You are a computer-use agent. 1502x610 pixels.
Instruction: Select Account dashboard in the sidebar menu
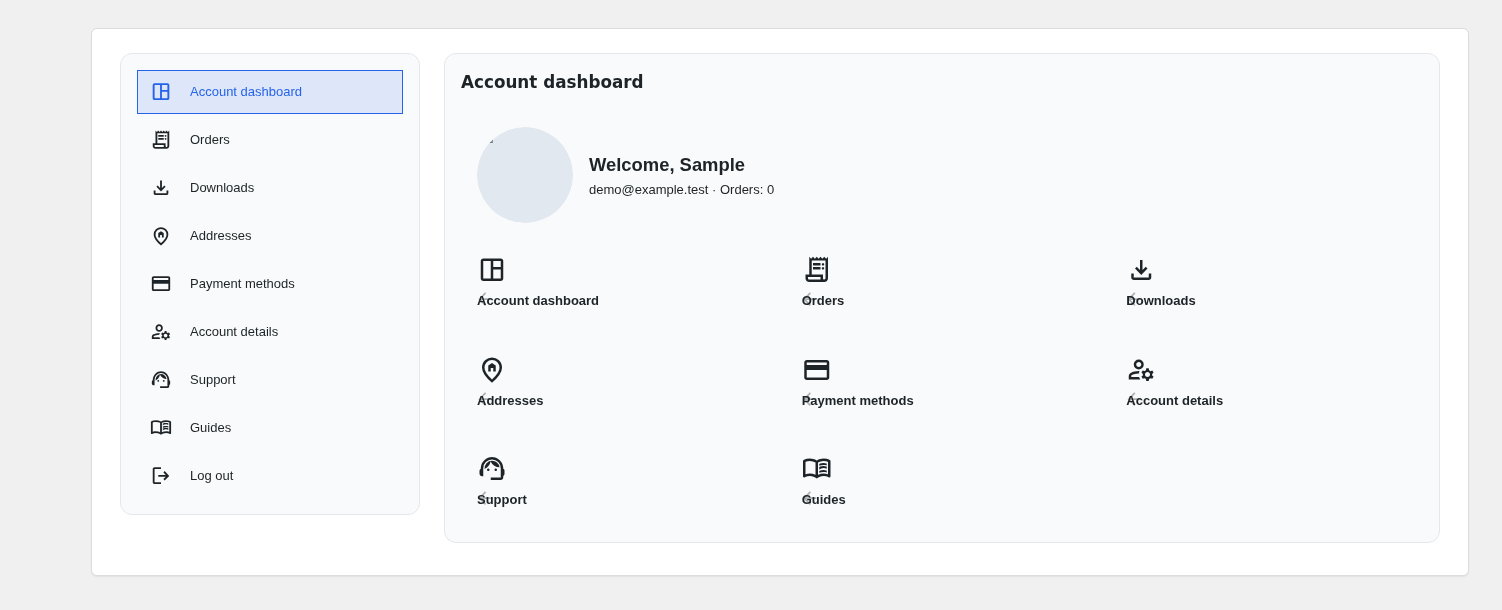(x=270, y=92)
